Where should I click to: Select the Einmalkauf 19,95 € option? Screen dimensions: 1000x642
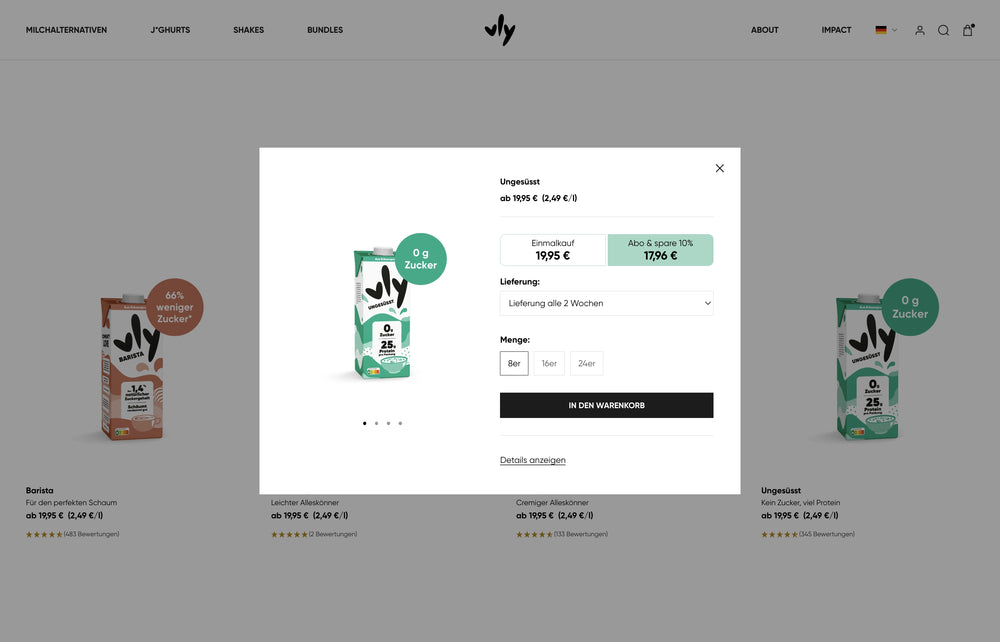(553, 250)
